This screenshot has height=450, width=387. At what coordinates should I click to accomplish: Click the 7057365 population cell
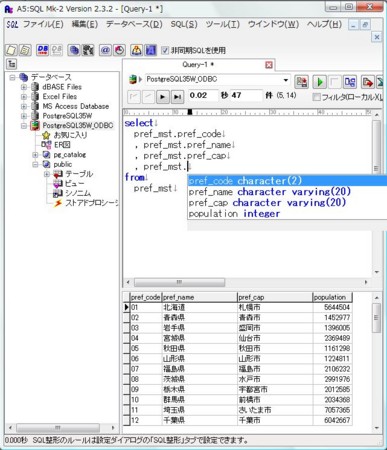click(x=332, y=410)
